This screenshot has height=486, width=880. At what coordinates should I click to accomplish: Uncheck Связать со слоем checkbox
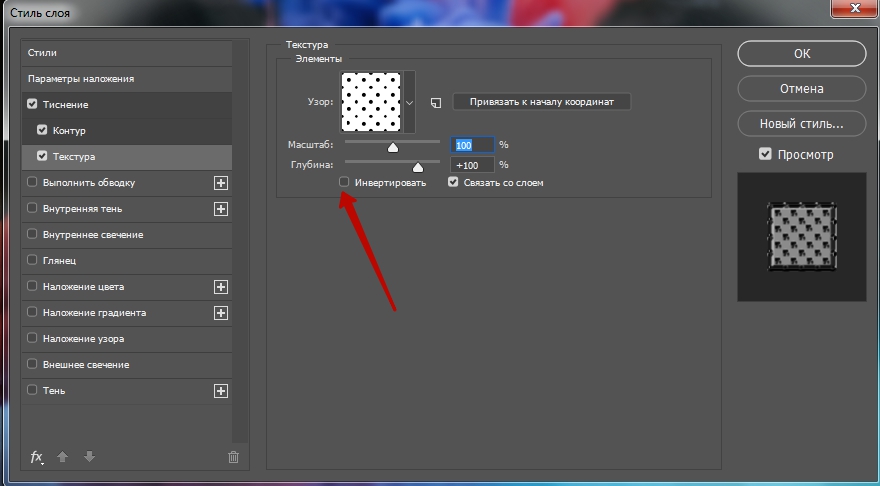pyautogui.click(x=453, y=181)
